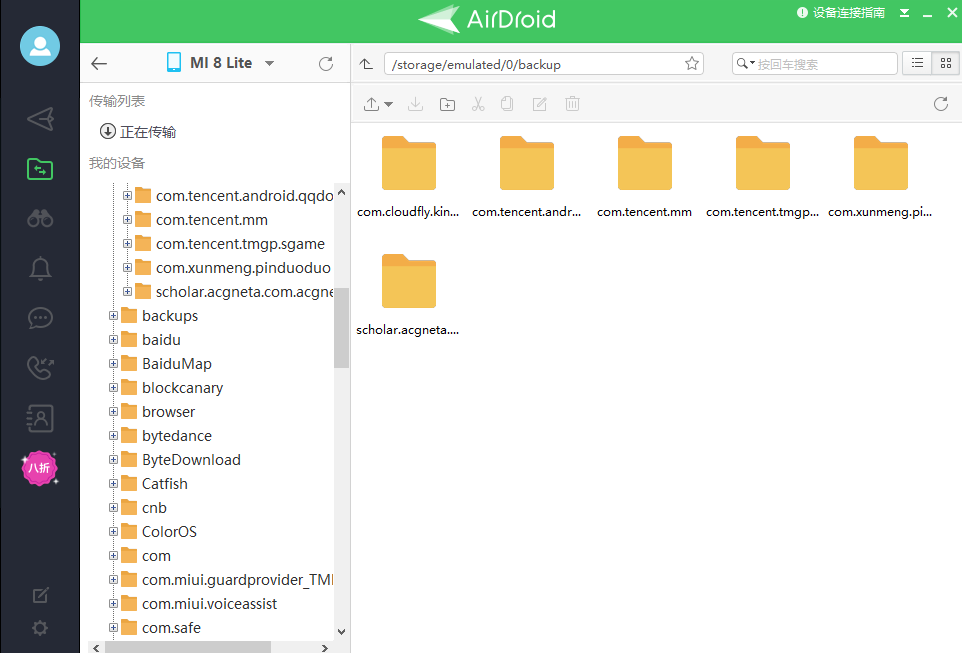This screenshot has width=962, height=653.
Task: Expand the com.tencent.mm tree node
Action: [127, 220]
